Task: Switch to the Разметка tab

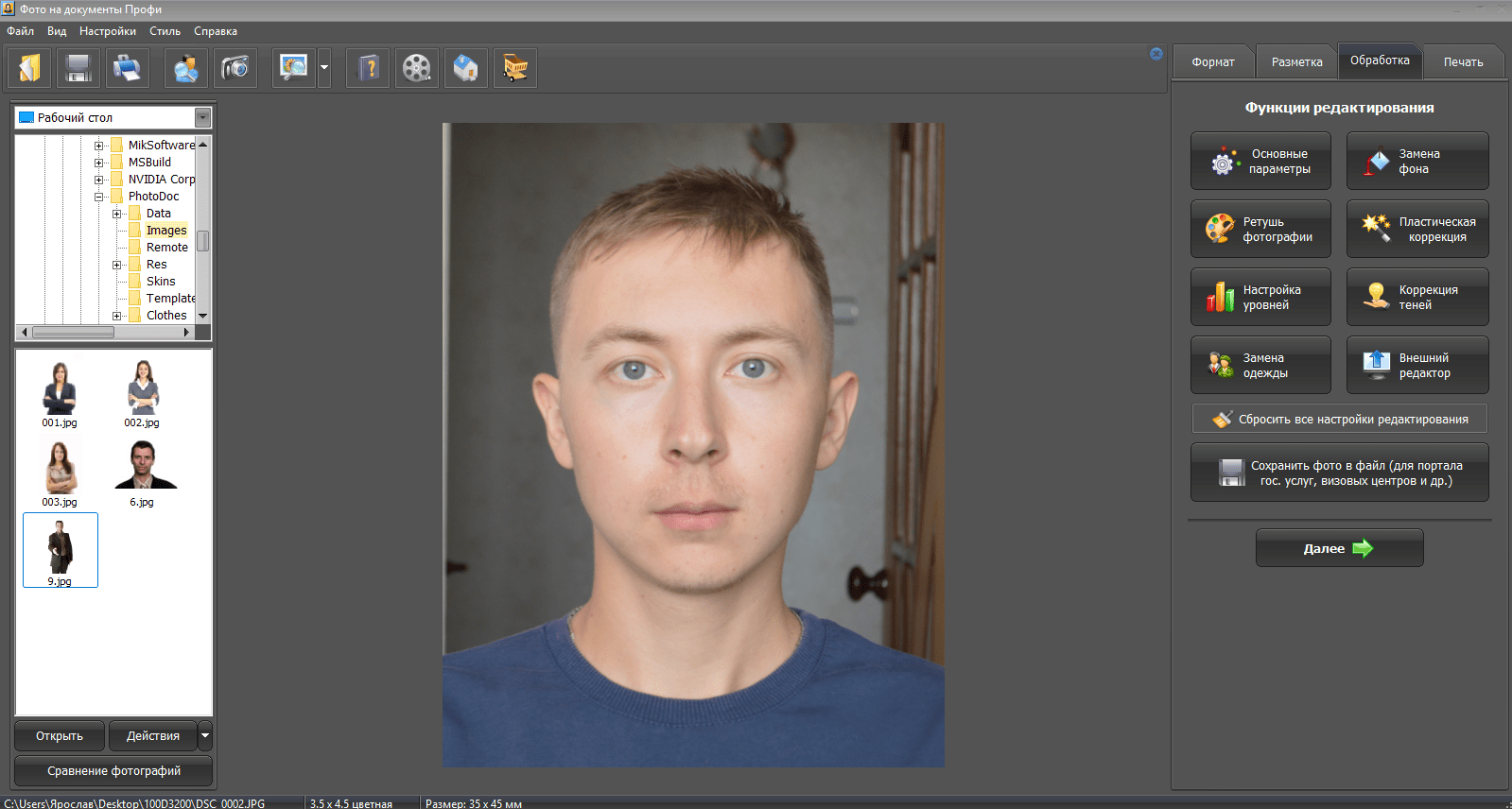Action: click(x=1296, y=62)
